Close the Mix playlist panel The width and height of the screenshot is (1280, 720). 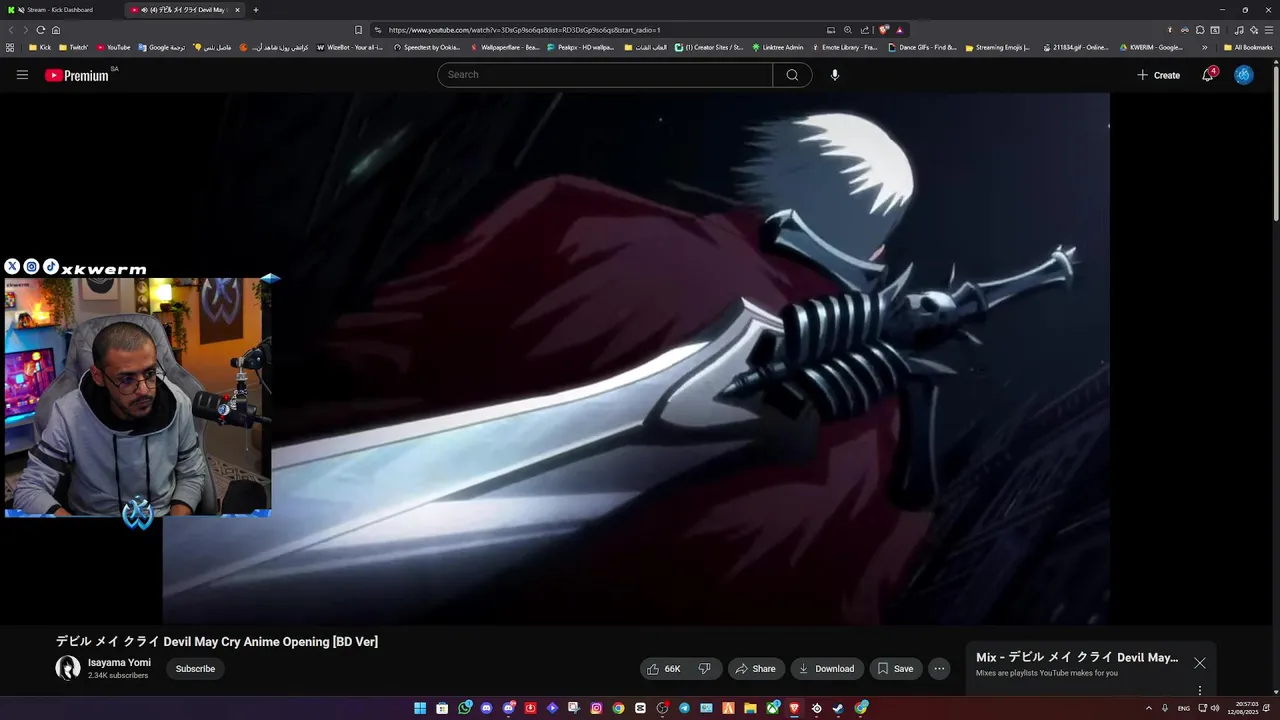(x=1200, y=663)
